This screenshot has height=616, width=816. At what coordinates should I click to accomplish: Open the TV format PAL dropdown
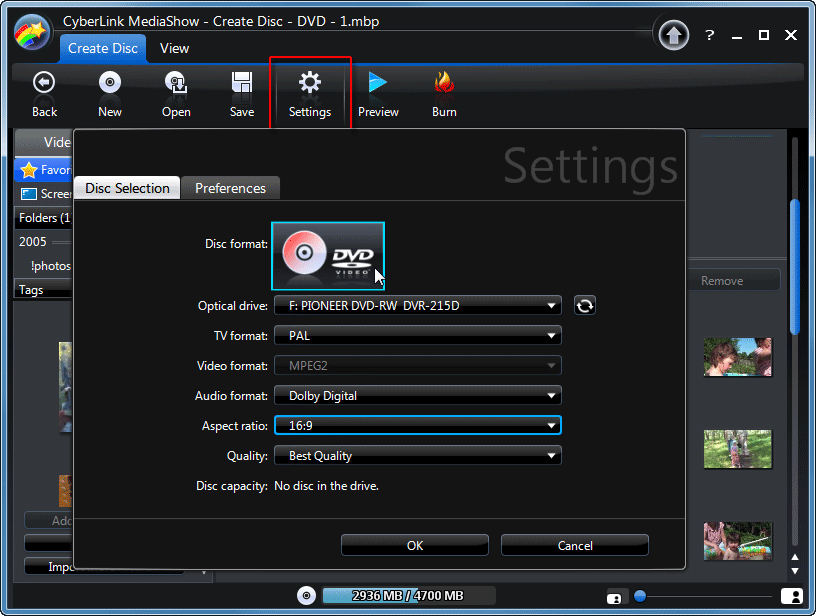coord(417,336)
